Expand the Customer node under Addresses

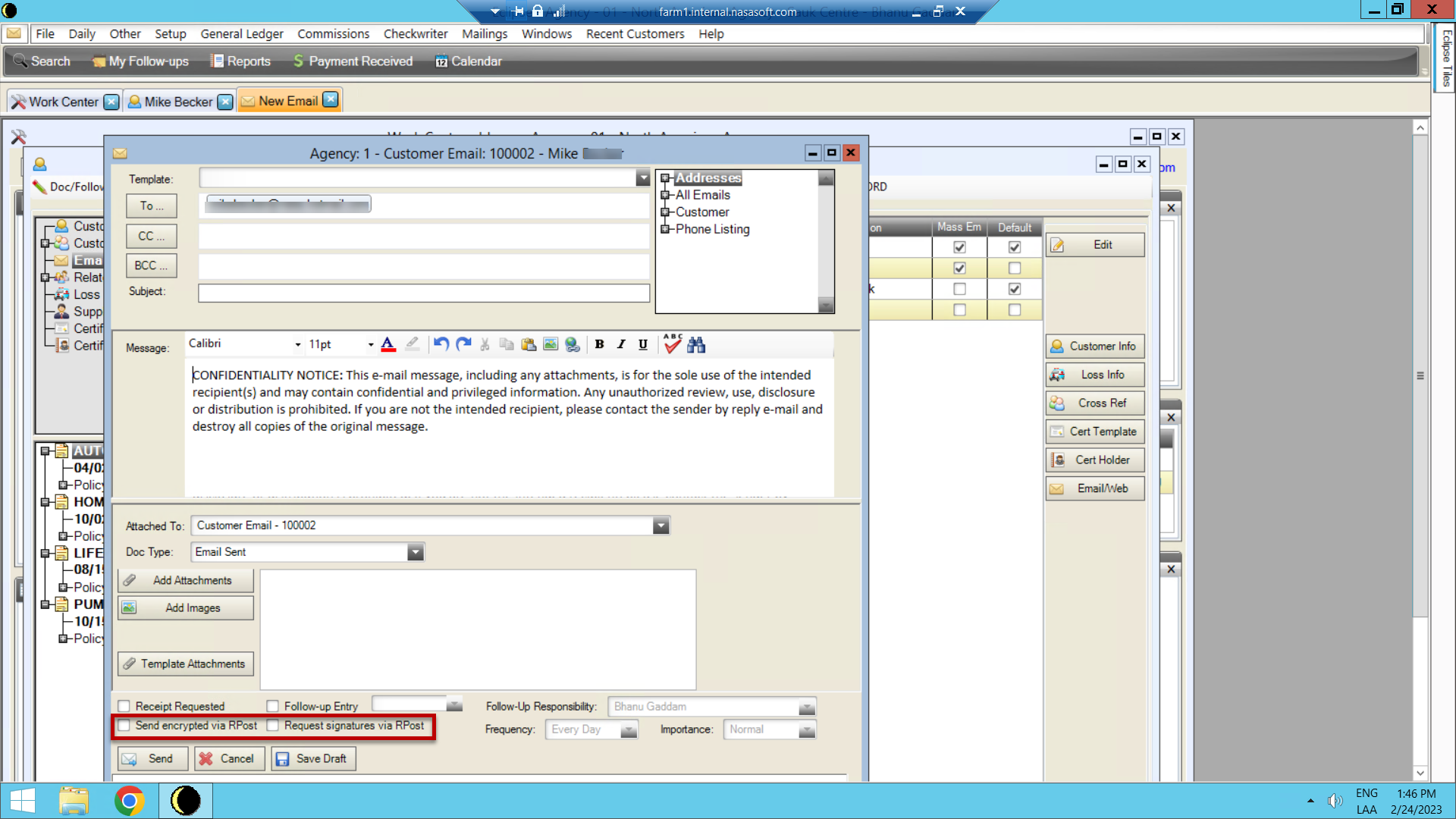pyautogui.click(x=667, y=212)
